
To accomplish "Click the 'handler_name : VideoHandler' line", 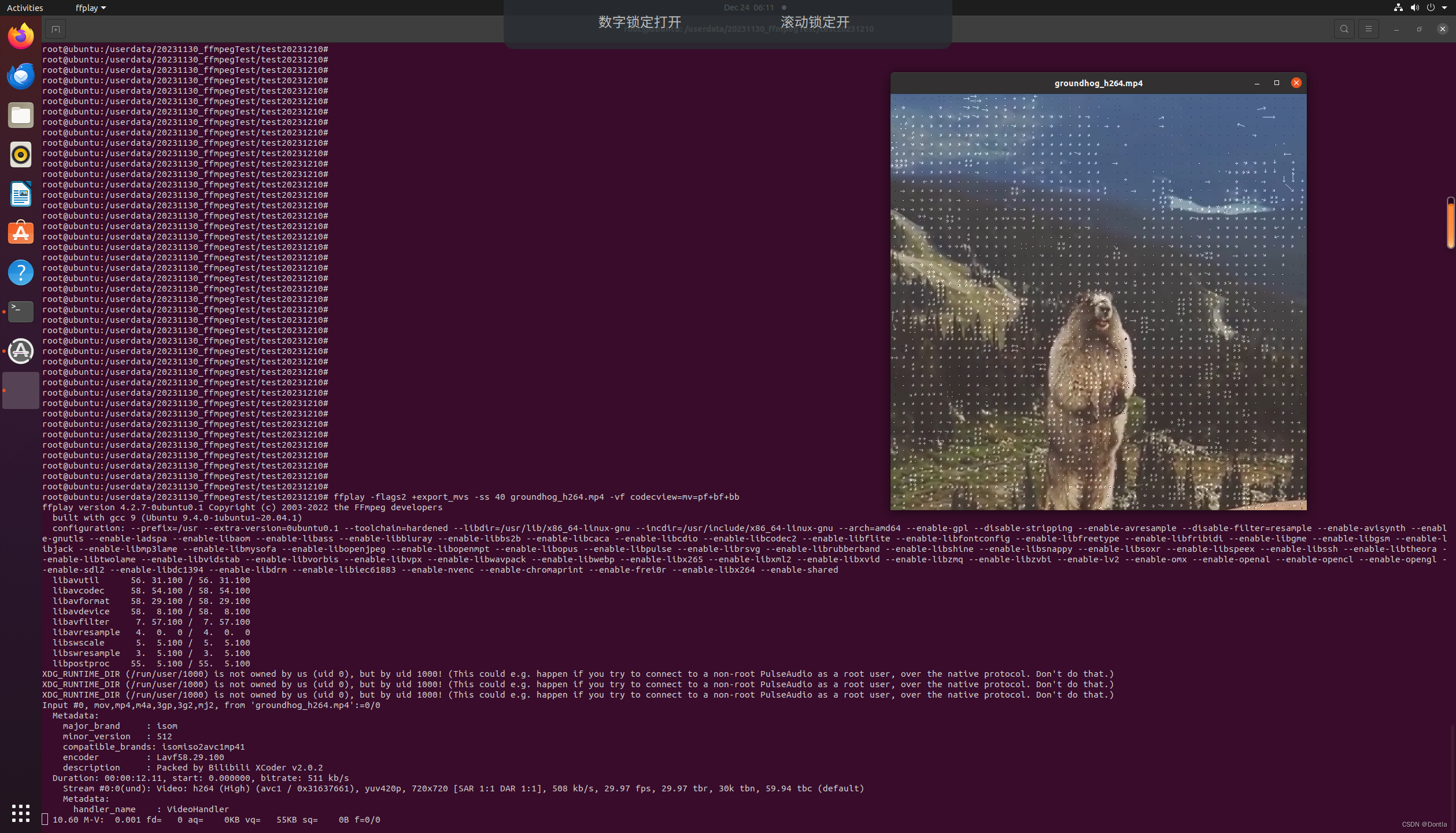I will [x=151, y=809].
